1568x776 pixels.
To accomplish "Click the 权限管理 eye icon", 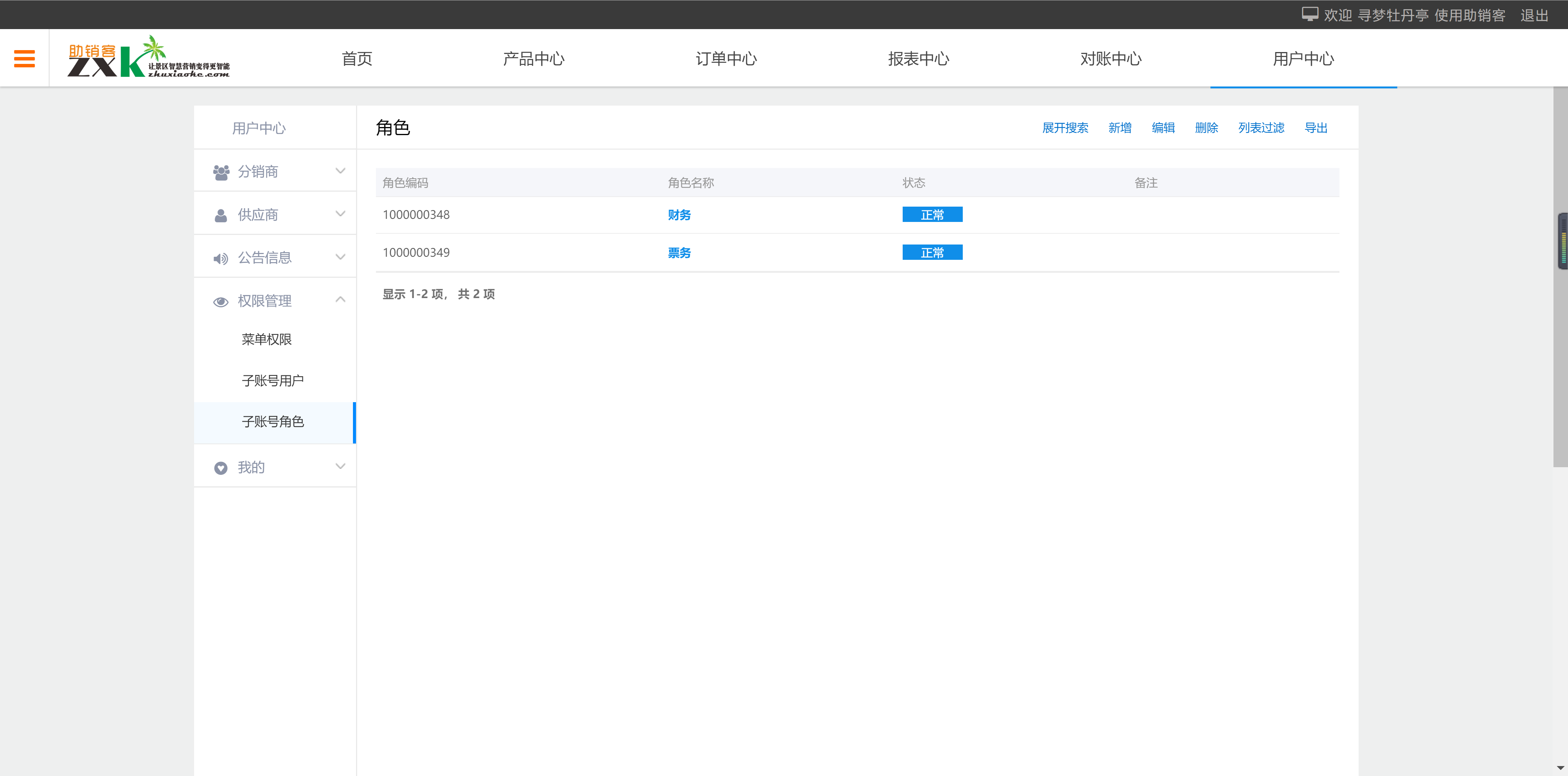I will (221, 302).
